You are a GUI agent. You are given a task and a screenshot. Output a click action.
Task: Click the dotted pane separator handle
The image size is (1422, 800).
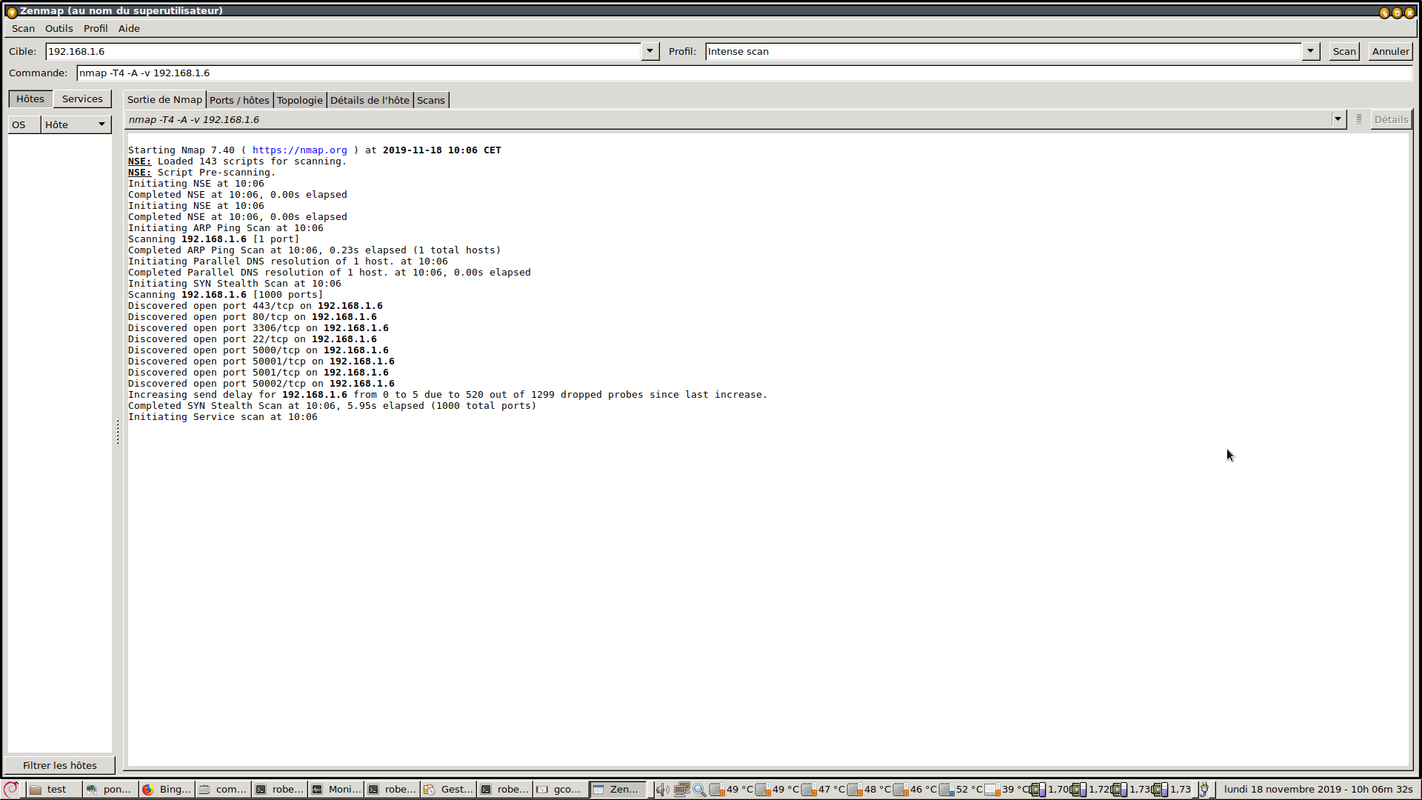coord(118,432)
